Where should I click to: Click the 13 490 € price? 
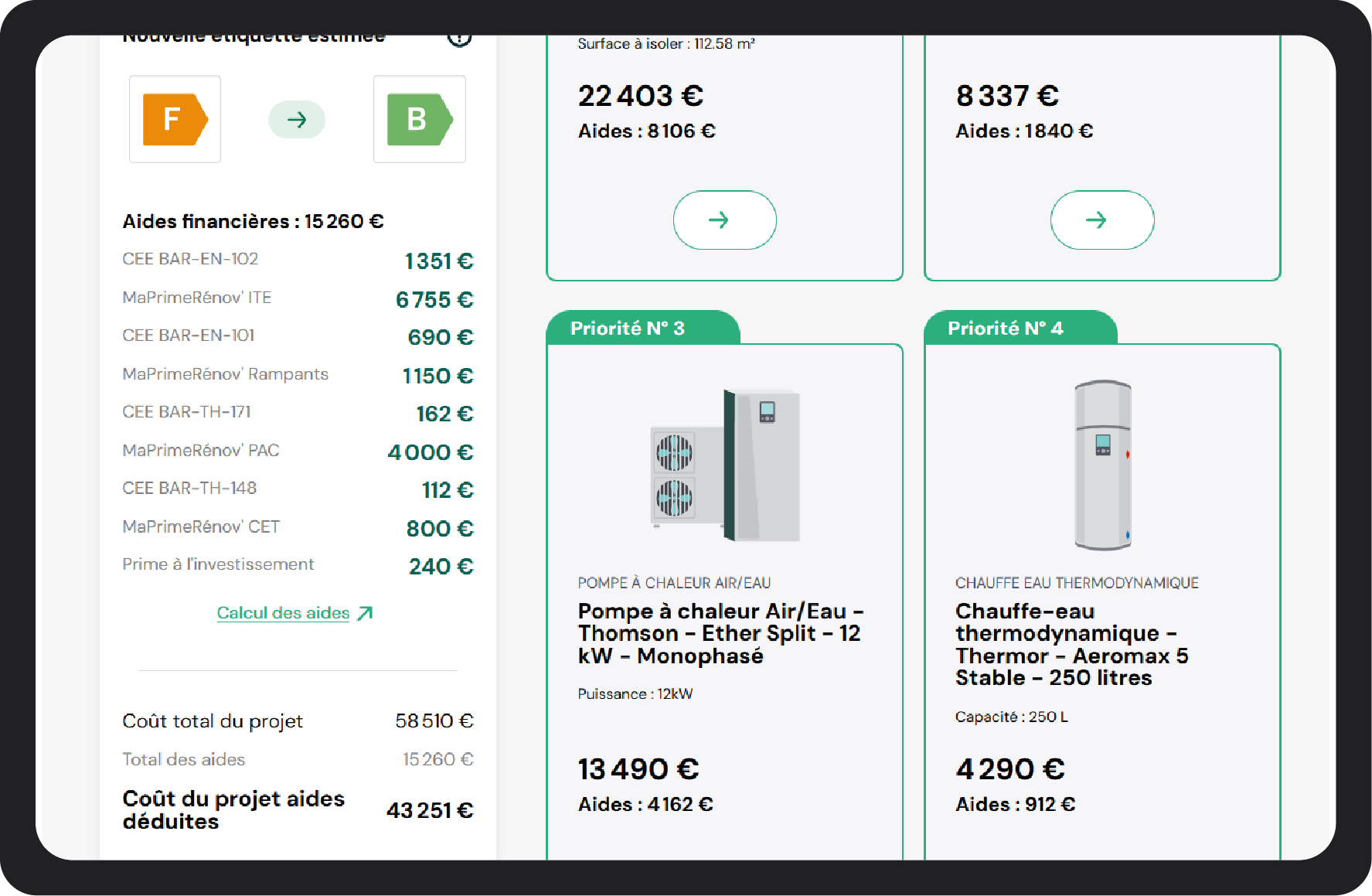pos(638,769)
